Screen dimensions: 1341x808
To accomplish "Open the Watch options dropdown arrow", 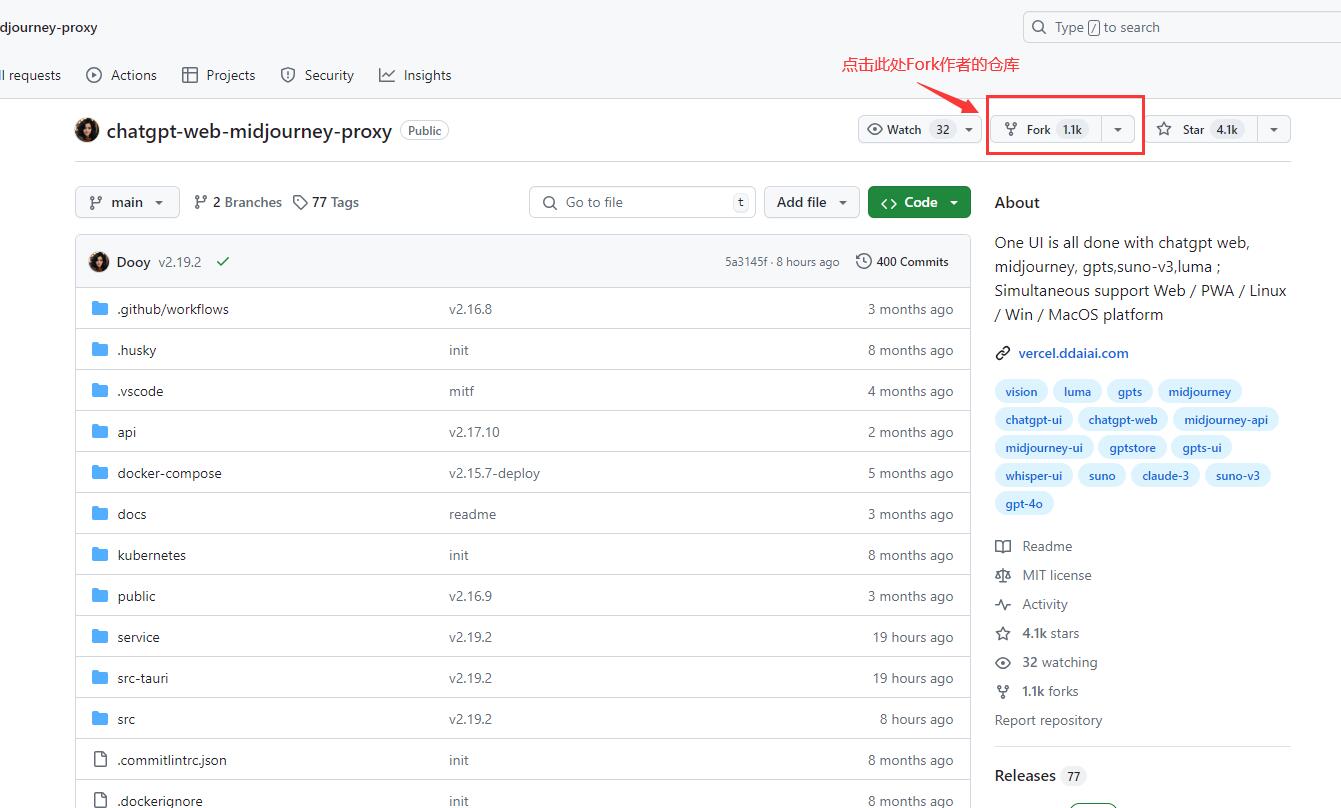I will click(970, 129).
